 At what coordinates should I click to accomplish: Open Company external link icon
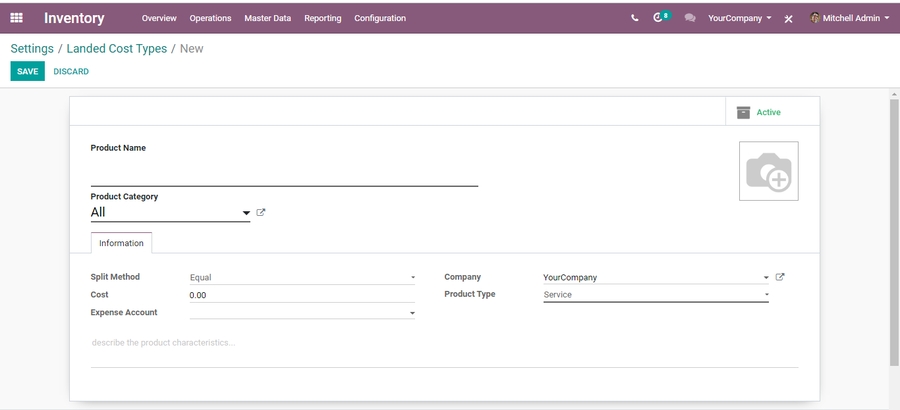pos(780,277)
